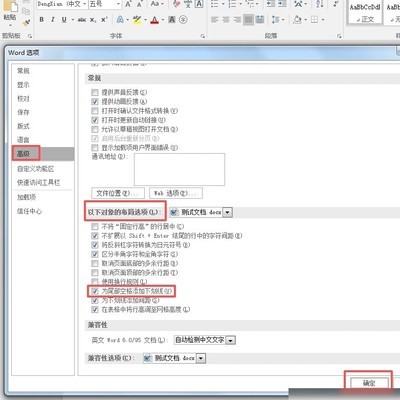Open layout options document dropdown 测试文档.docx
400x400 pixels.
[x=227, y=212]
